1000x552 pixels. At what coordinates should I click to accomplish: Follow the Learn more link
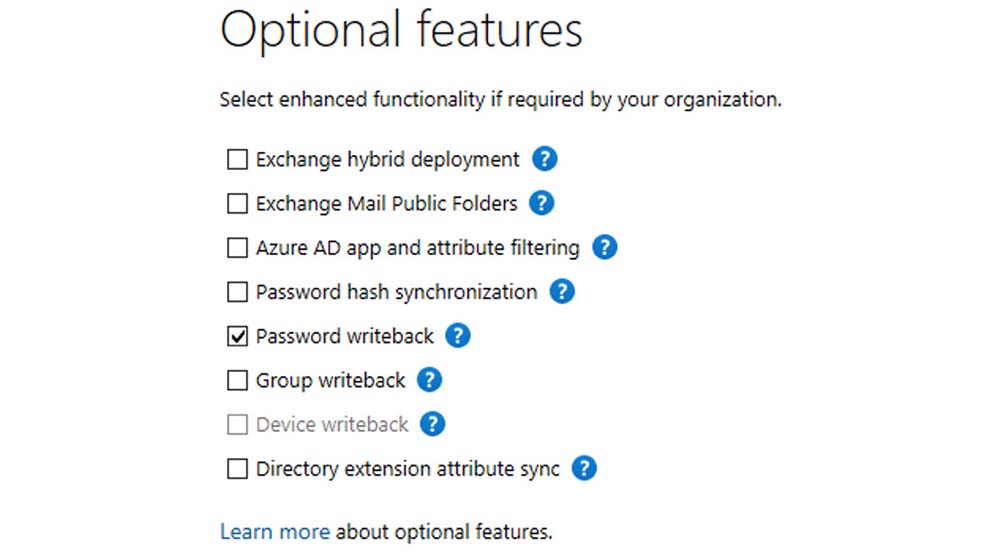click(x=274, y=531)
